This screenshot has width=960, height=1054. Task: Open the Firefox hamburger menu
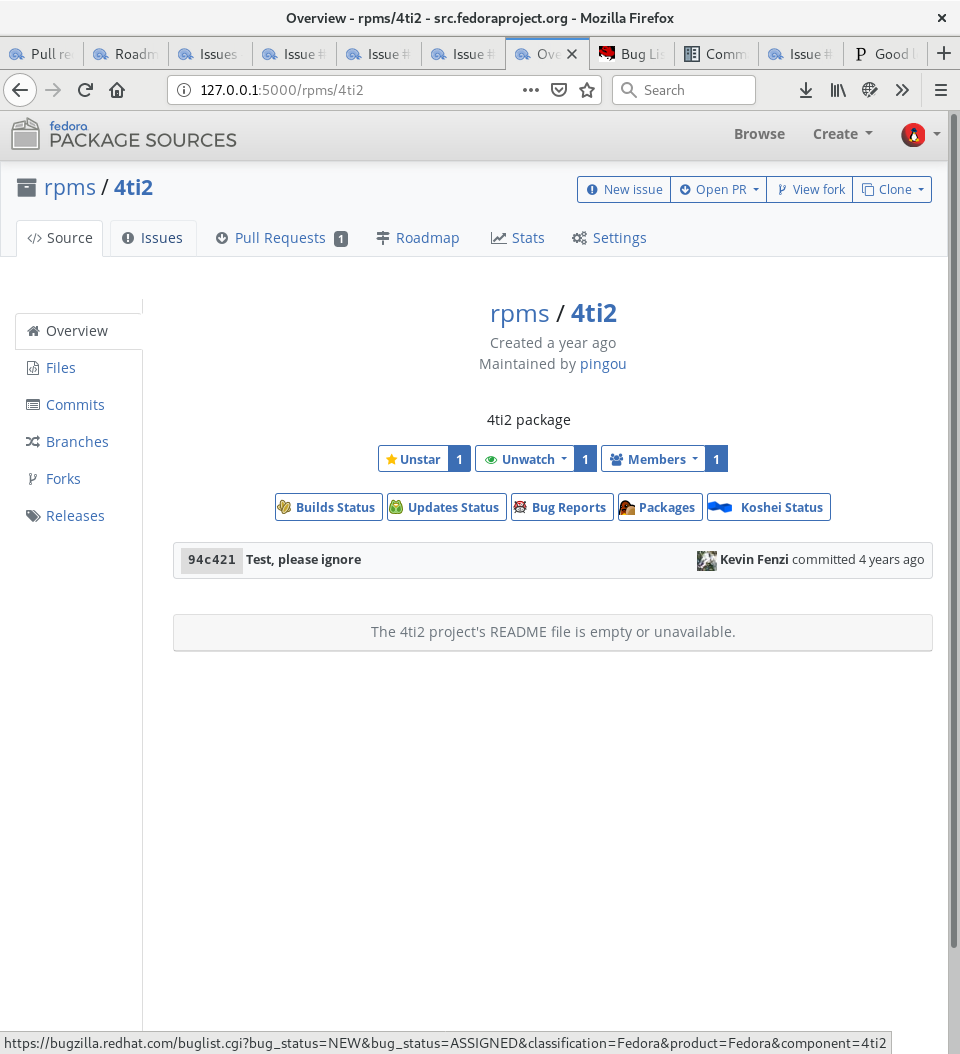[x=941, y=90]
